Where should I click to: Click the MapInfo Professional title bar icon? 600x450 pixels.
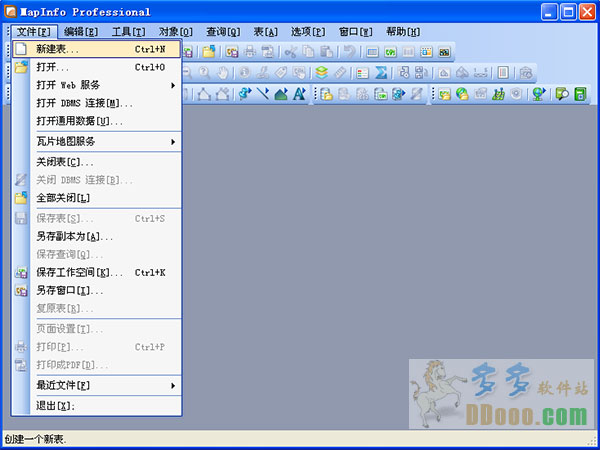[x=10, y=12]
